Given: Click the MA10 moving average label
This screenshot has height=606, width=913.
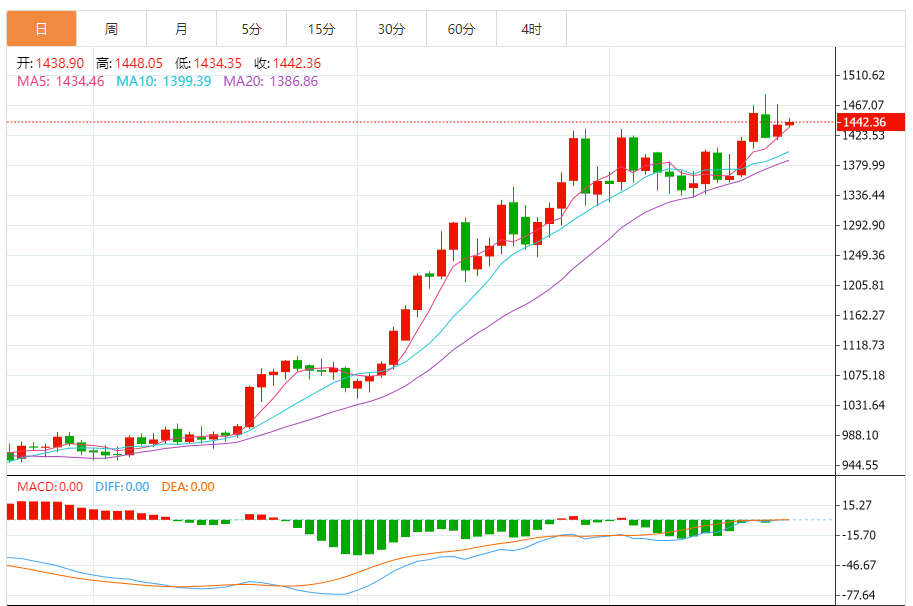Looking at the screenshot, I should [163, 81].
